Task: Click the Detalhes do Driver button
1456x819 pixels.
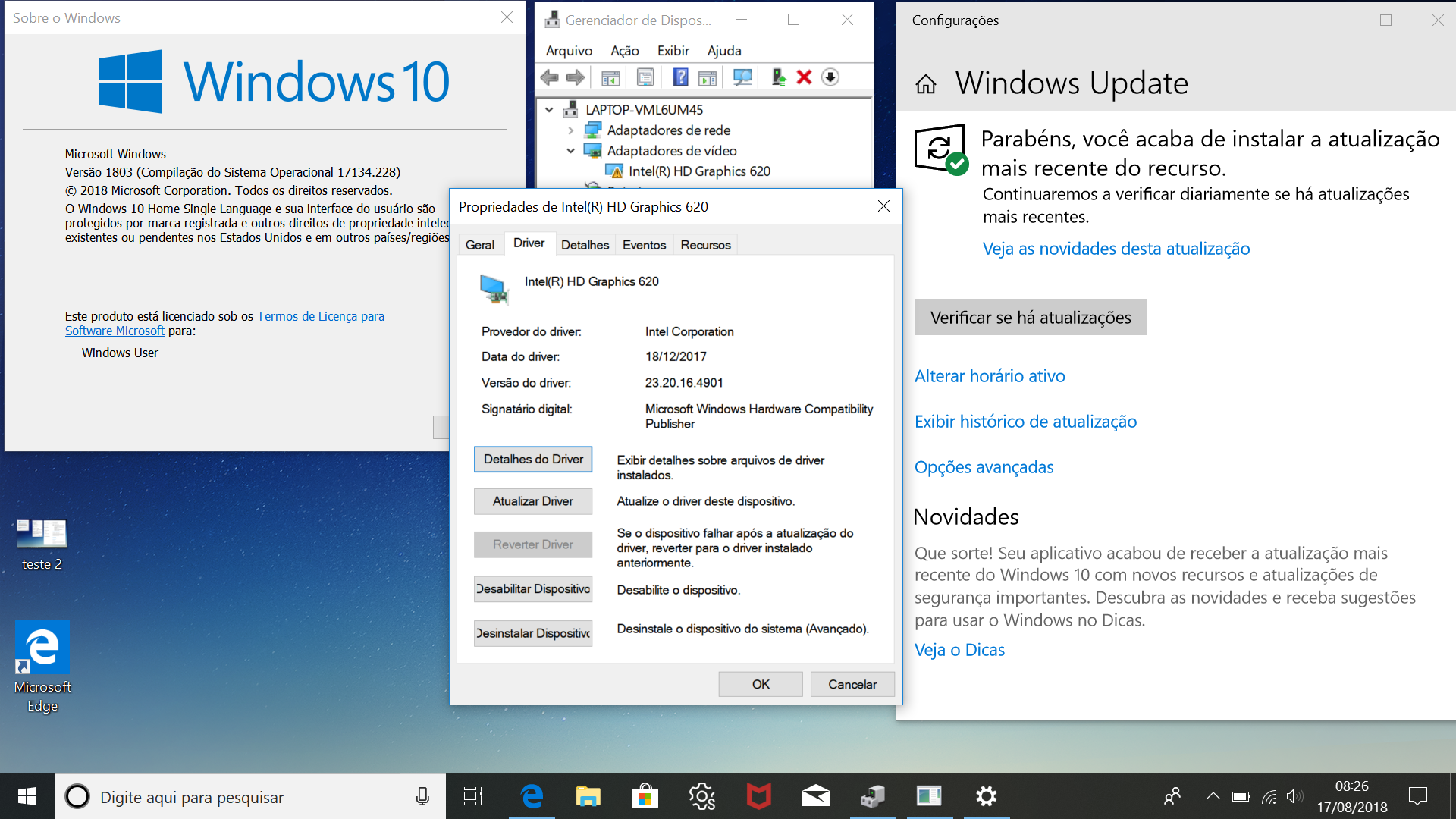Action: click(x=533, y=460)
